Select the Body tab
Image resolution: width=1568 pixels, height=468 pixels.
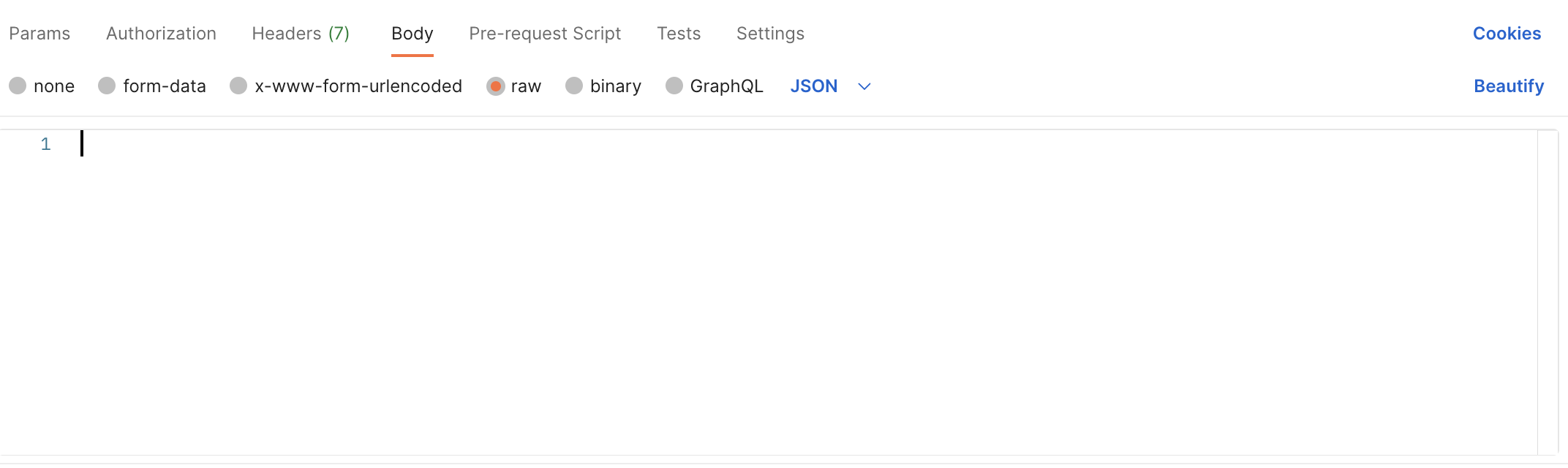pyautogui.click(x=412, y=34)
